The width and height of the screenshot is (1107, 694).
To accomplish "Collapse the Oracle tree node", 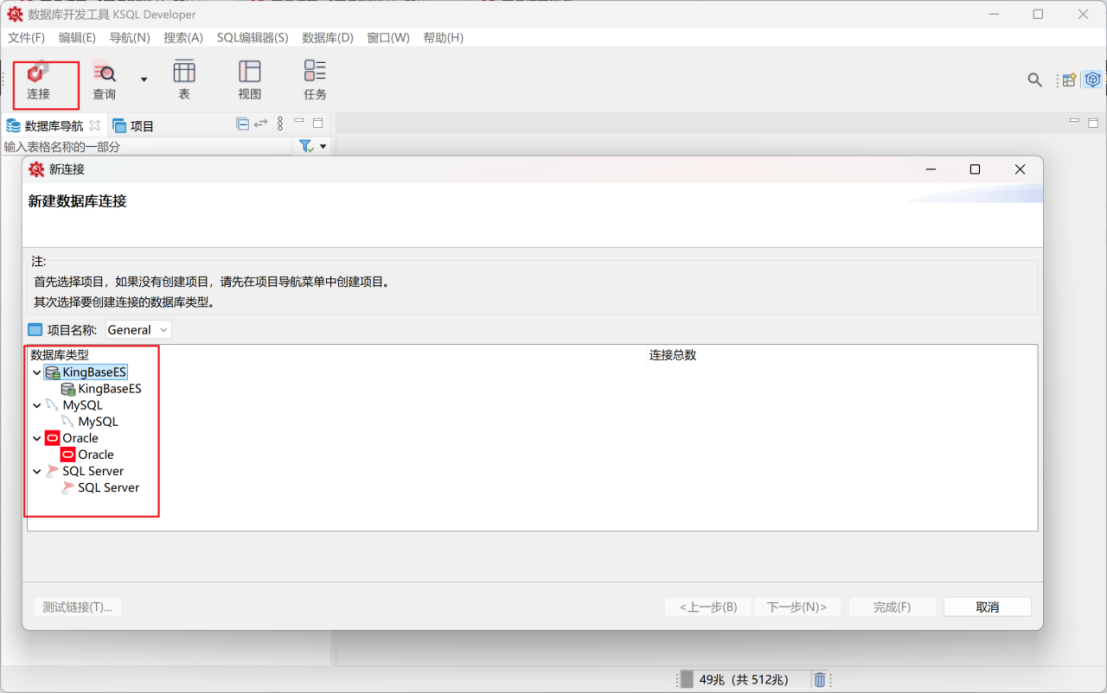I will click(x=37, y=438).
